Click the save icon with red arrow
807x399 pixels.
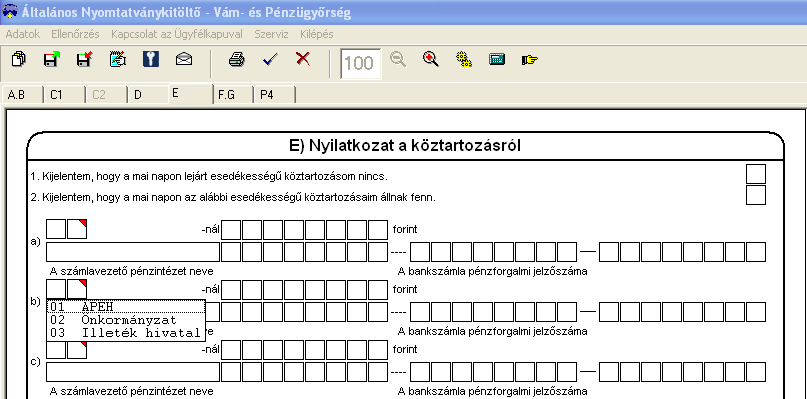point(84,59)
